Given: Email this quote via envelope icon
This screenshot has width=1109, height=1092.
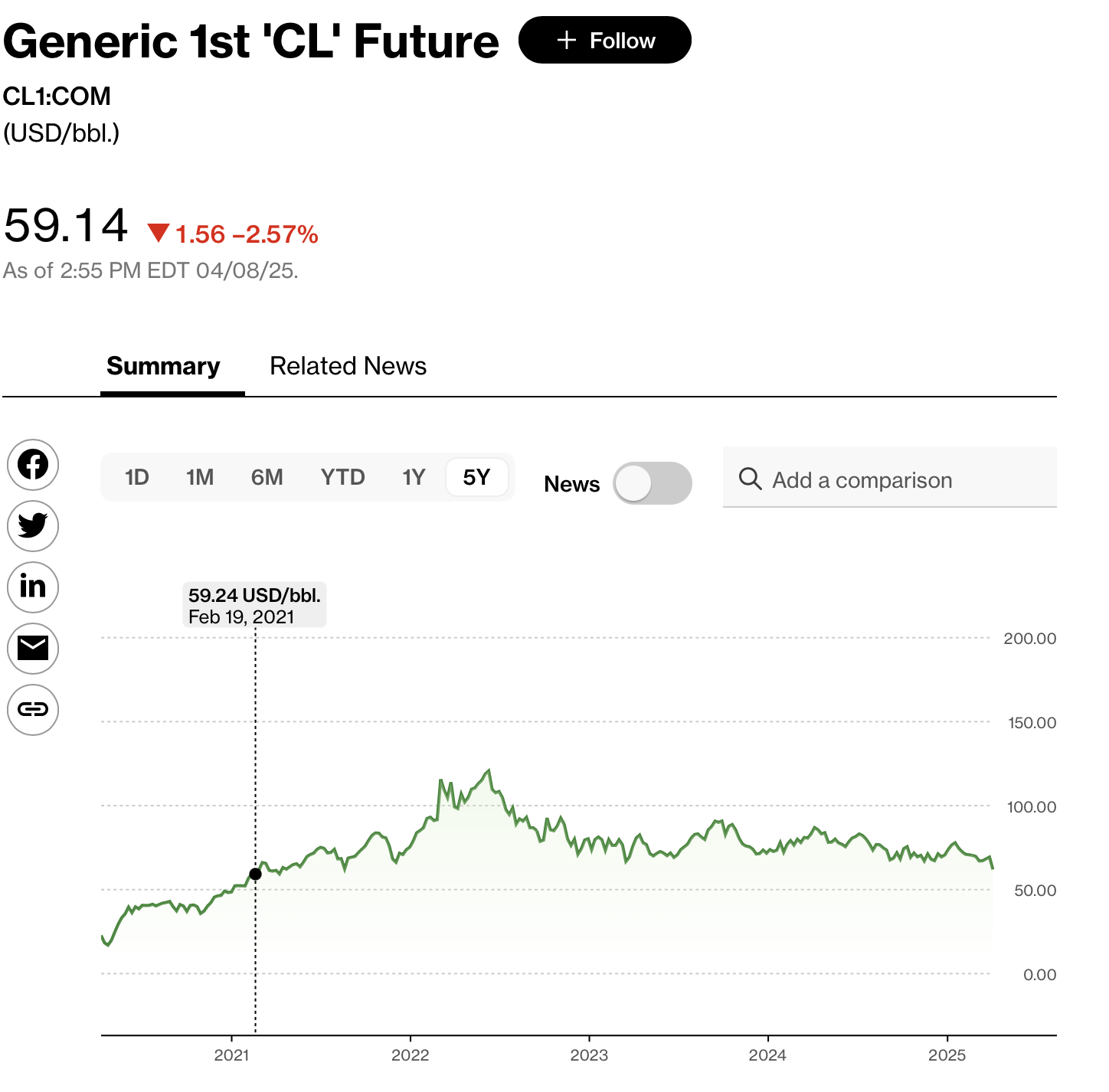Looking at the screenshot, I should pos(33,649).
